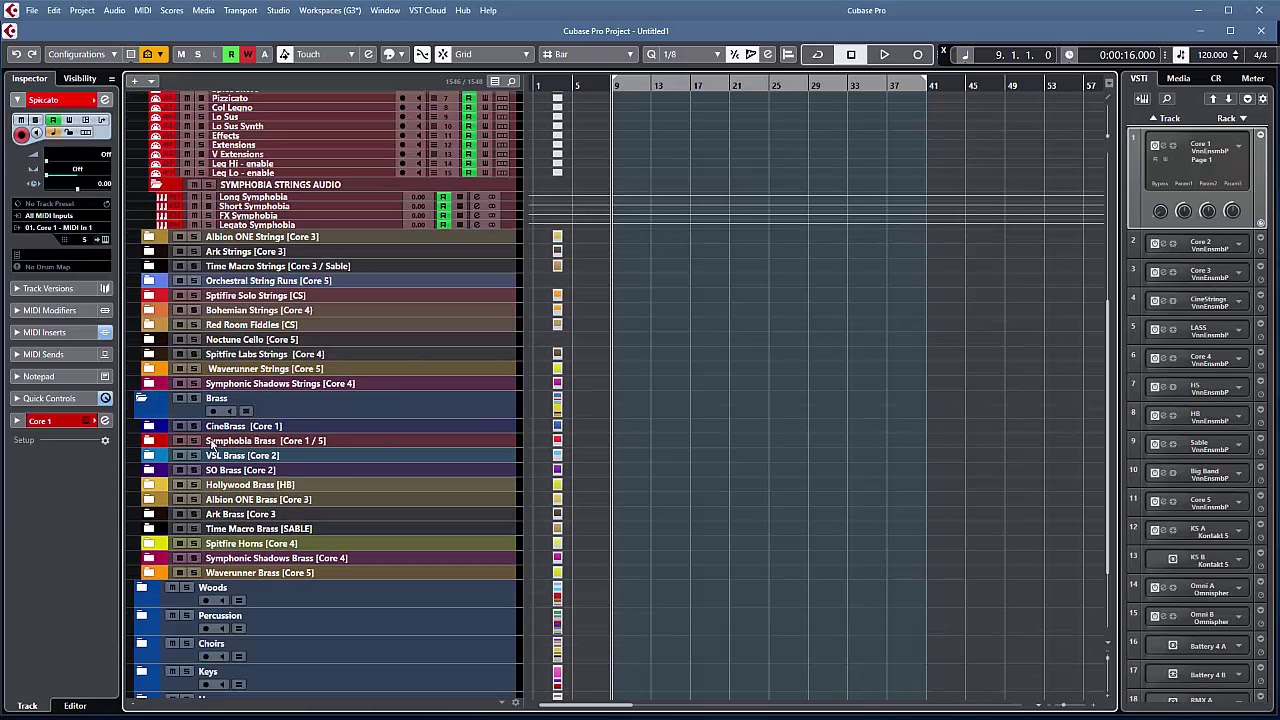Solo the Ark Brass [Core 3] track
Screen dimensions: 1280x720
(193, 514)
